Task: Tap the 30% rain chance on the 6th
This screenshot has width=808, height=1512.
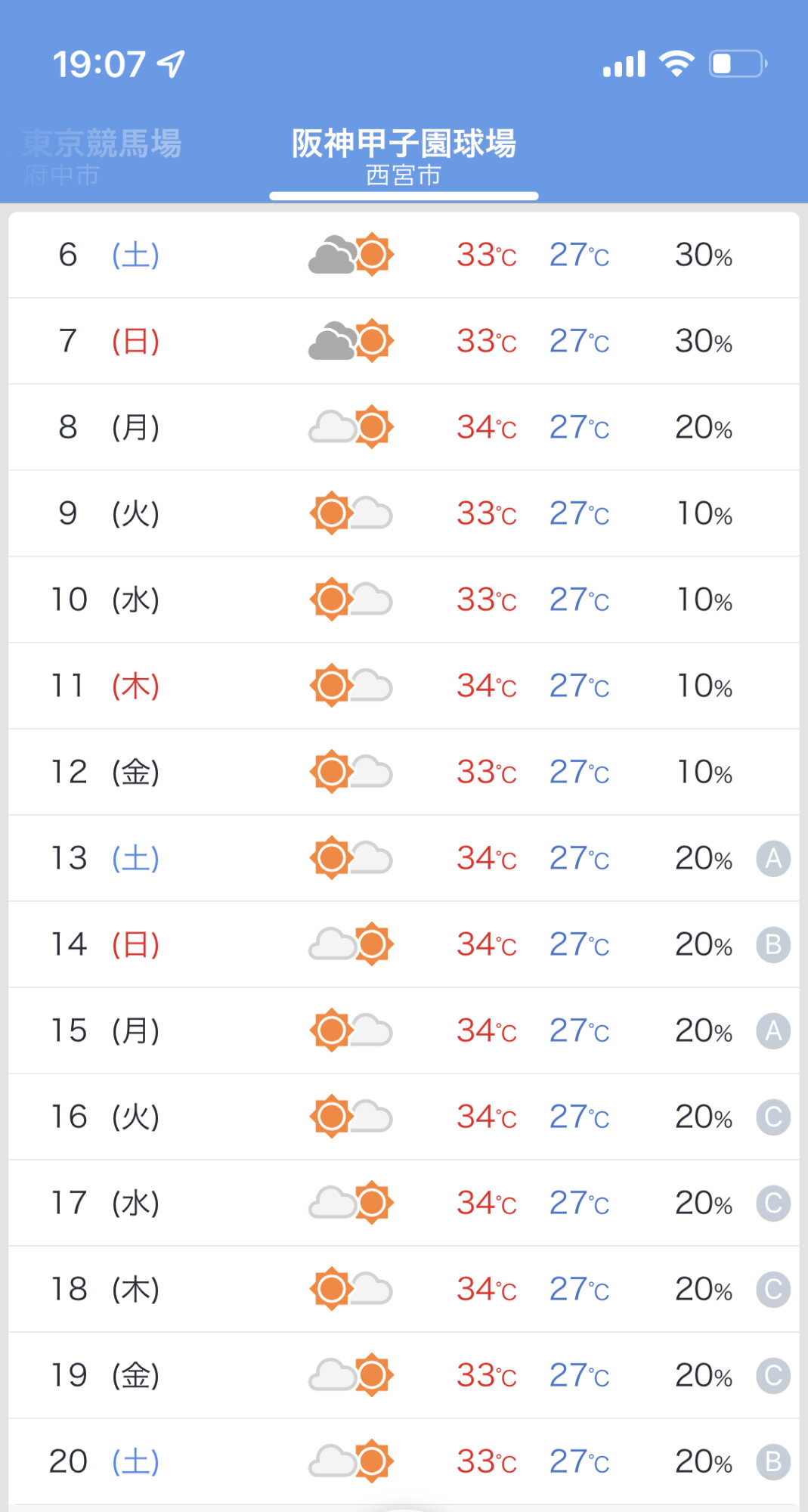Action: (x=703, y=255)
